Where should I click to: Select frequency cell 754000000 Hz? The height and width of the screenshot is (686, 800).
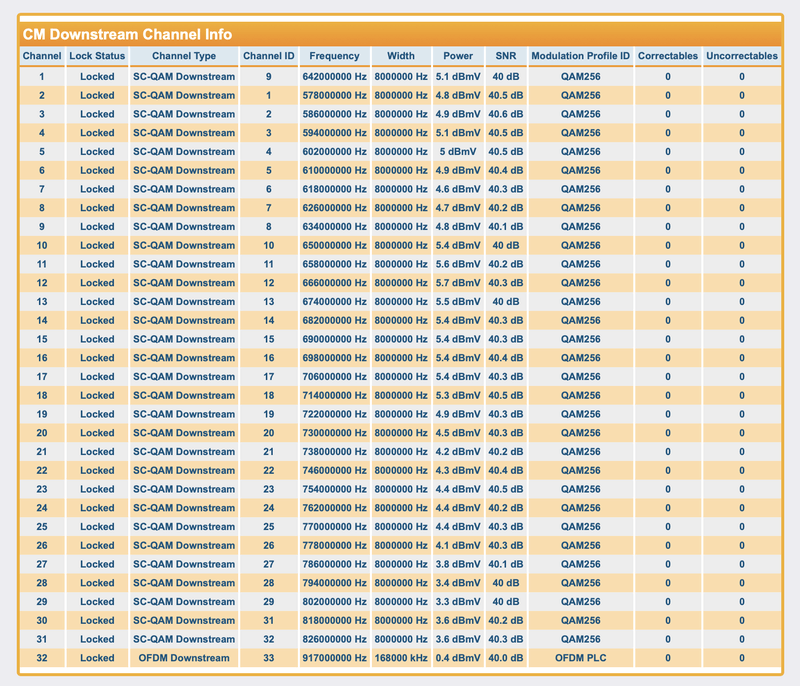click(x=334, y=489)
